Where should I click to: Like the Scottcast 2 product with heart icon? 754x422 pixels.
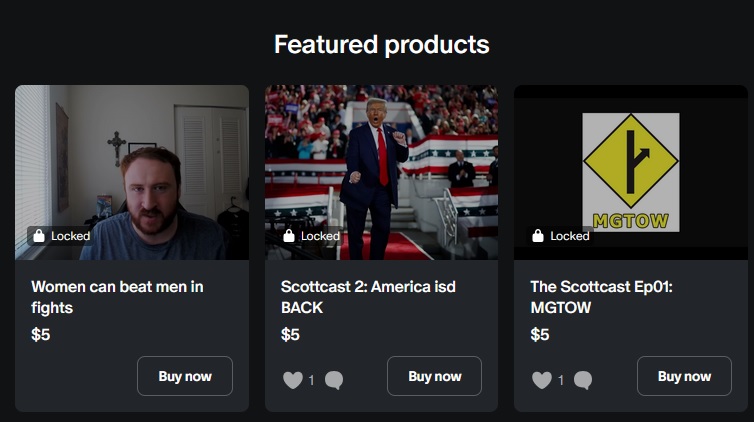pos(292,380)
